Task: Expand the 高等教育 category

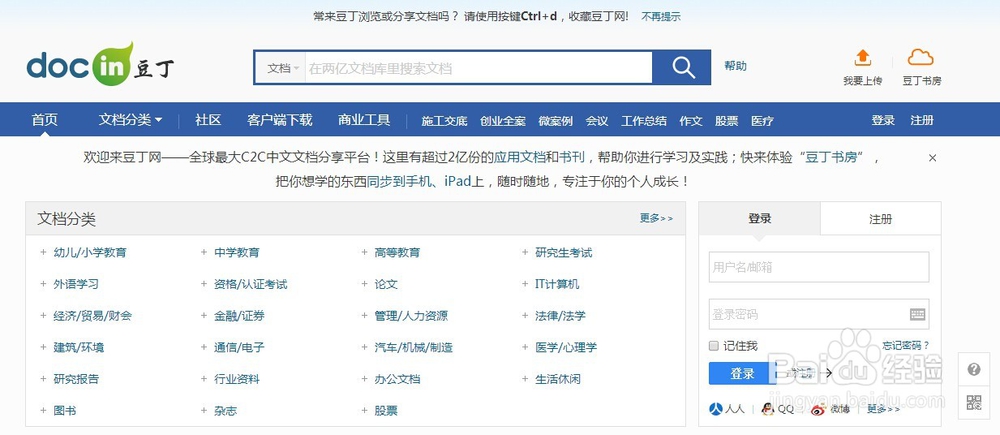Action: 365,253
